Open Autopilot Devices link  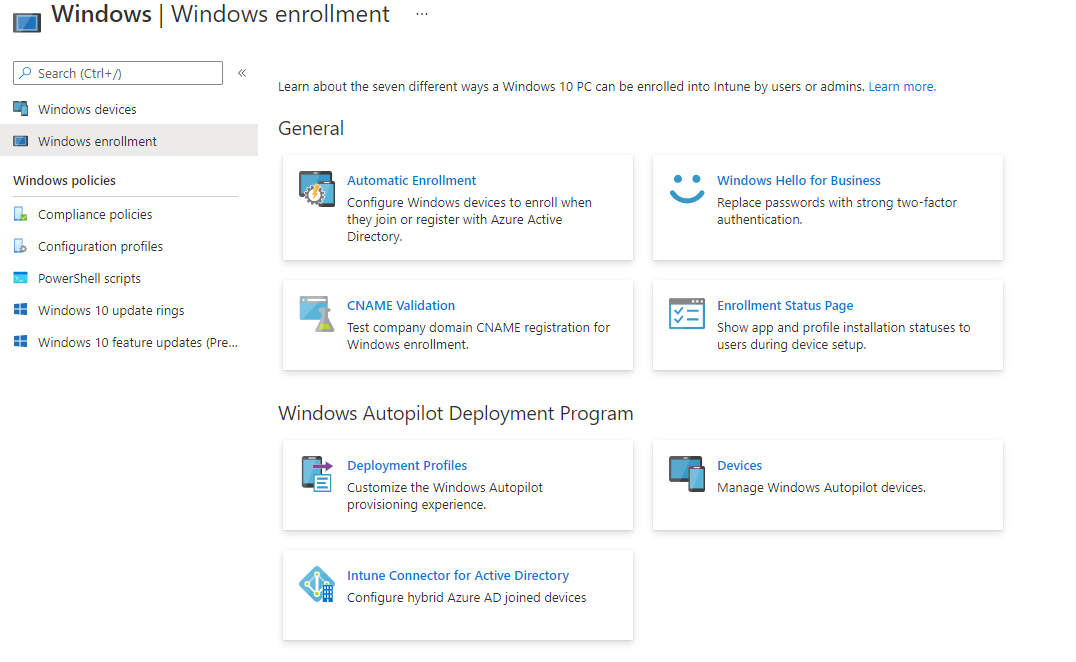(x=740, y=465)
